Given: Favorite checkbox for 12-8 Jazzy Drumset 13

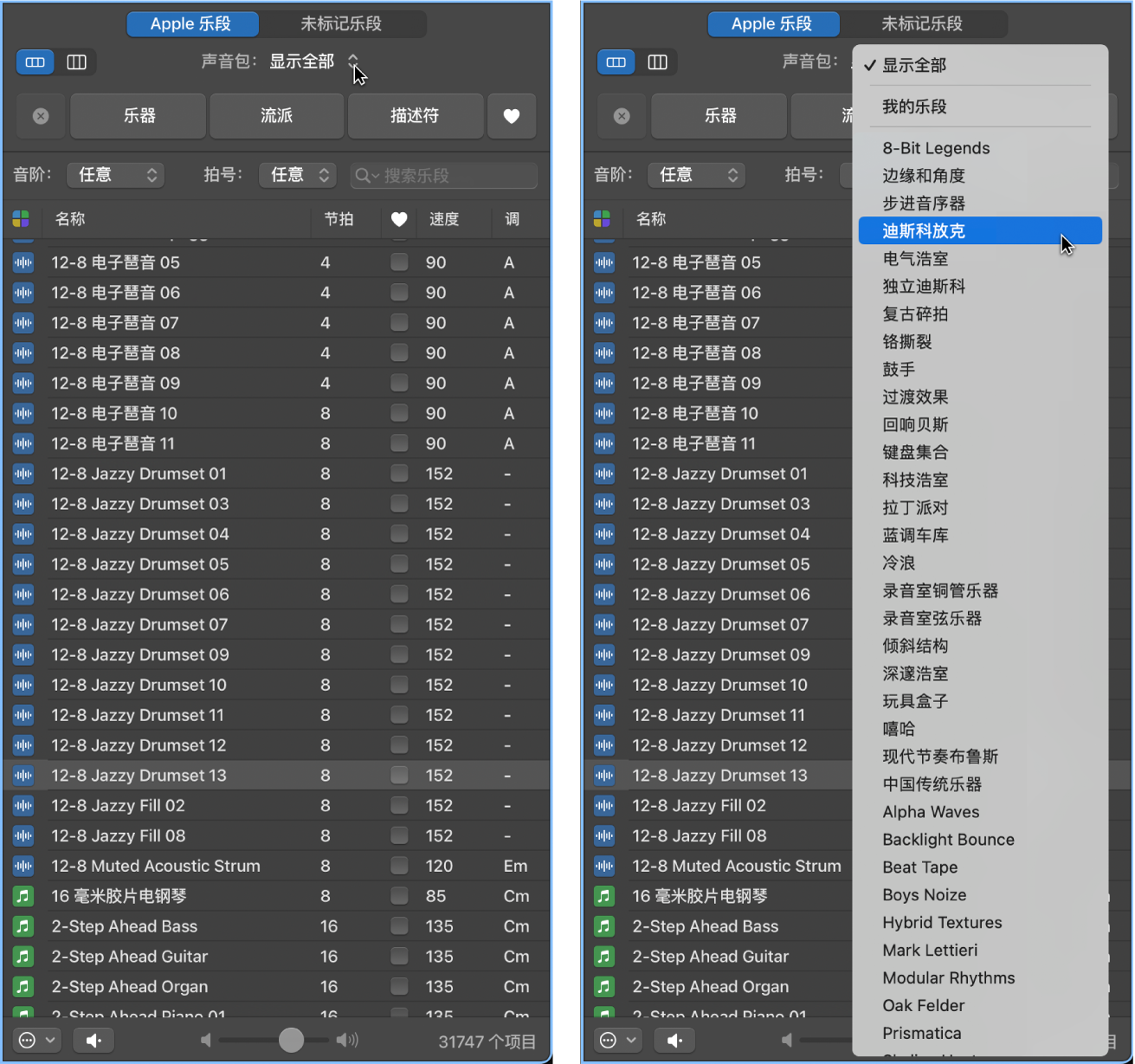Looking at the screenshot, I should [x=399, y=775].
